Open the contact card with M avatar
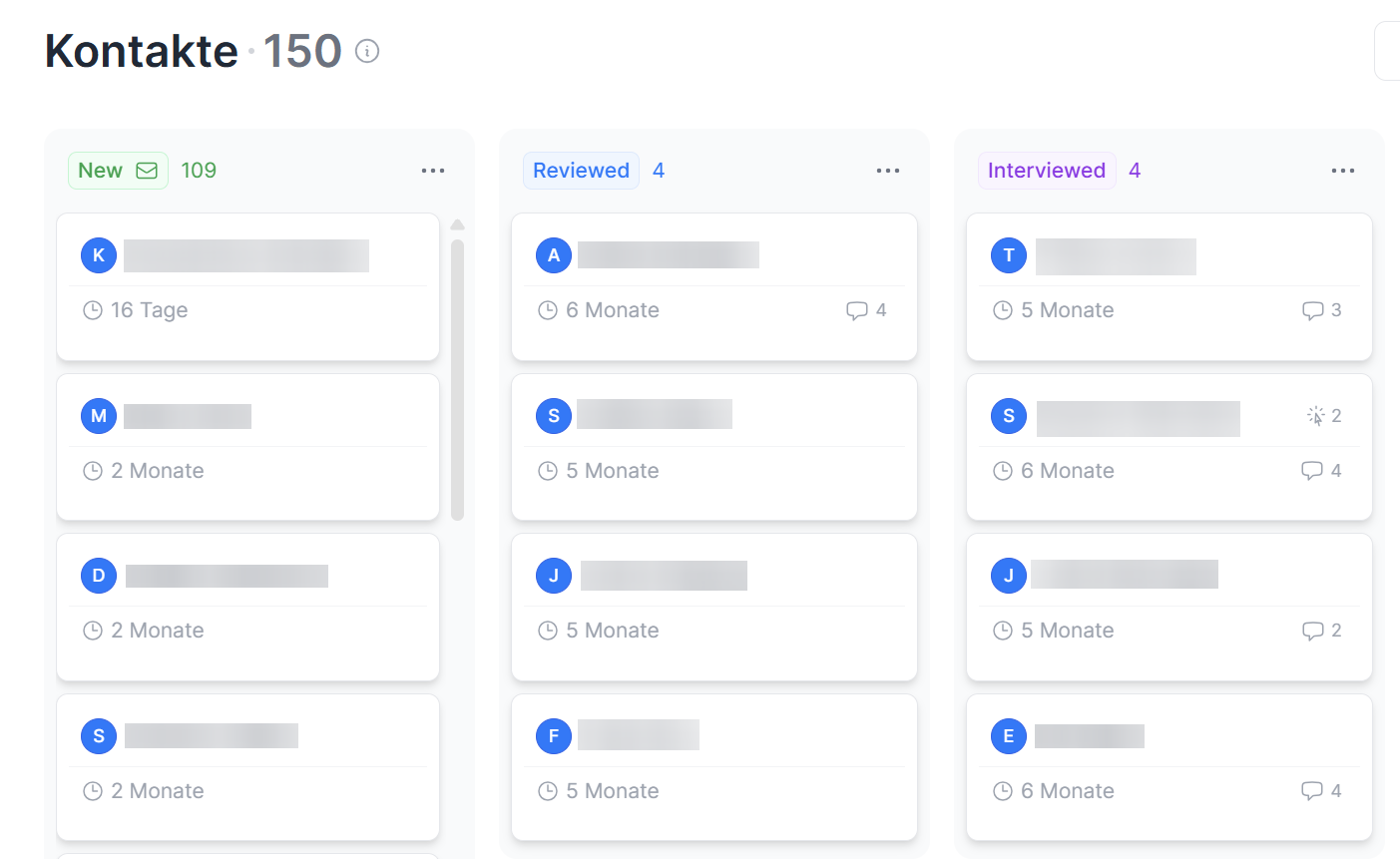Viewport: 1400px width, 859px height. 247,447
